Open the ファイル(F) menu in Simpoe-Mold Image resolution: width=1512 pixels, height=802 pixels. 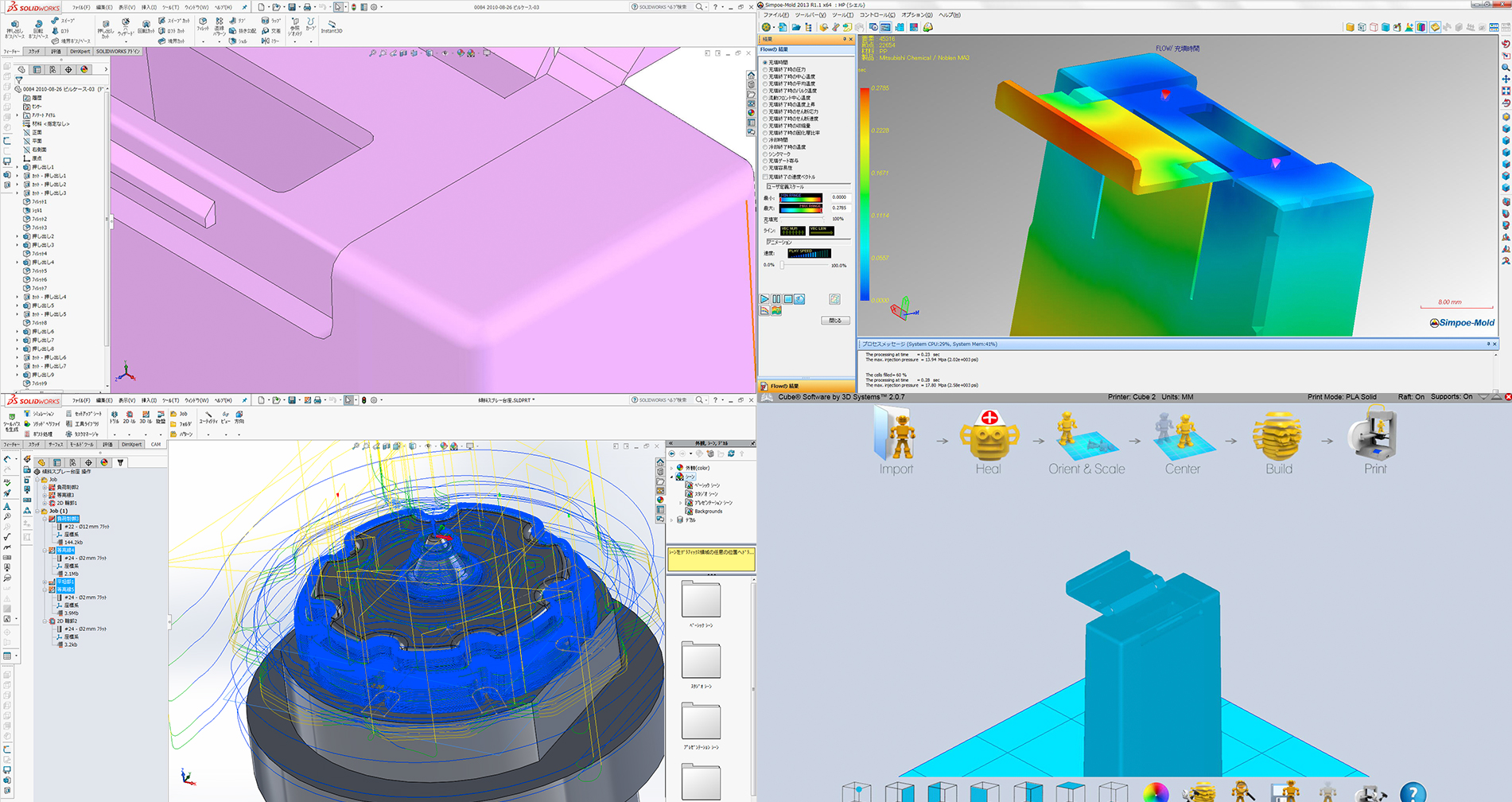click(776, 15)
